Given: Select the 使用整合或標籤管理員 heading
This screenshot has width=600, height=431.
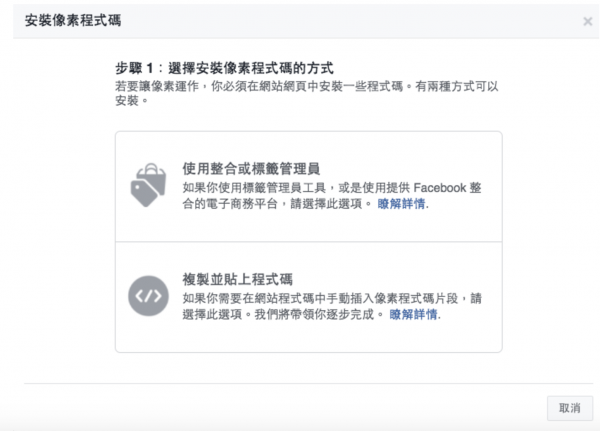Looking at the screenshot, I should (x=251, y=168).
